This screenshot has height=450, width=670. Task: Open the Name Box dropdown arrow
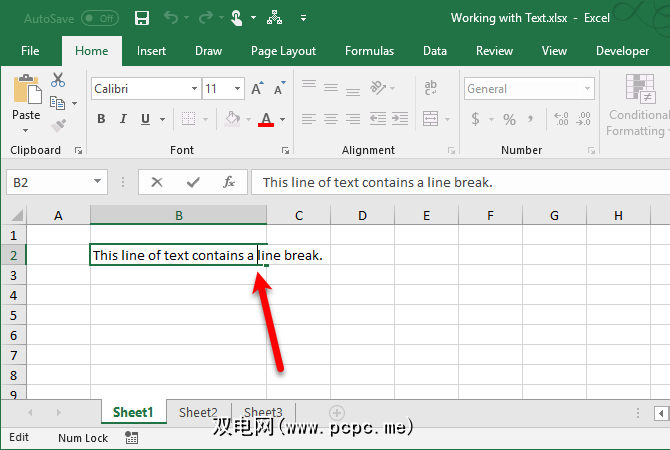click(x=98, y=182)
